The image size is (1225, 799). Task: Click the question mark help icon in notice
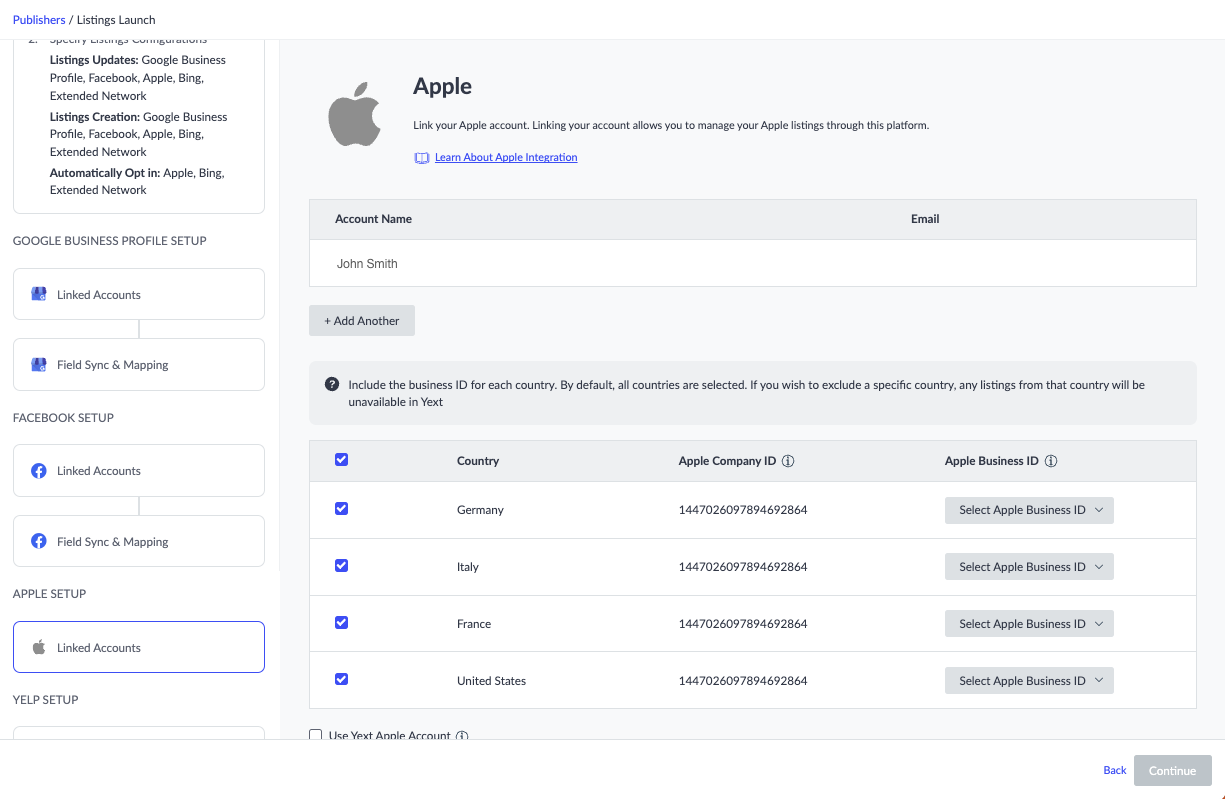pos(332,384)
